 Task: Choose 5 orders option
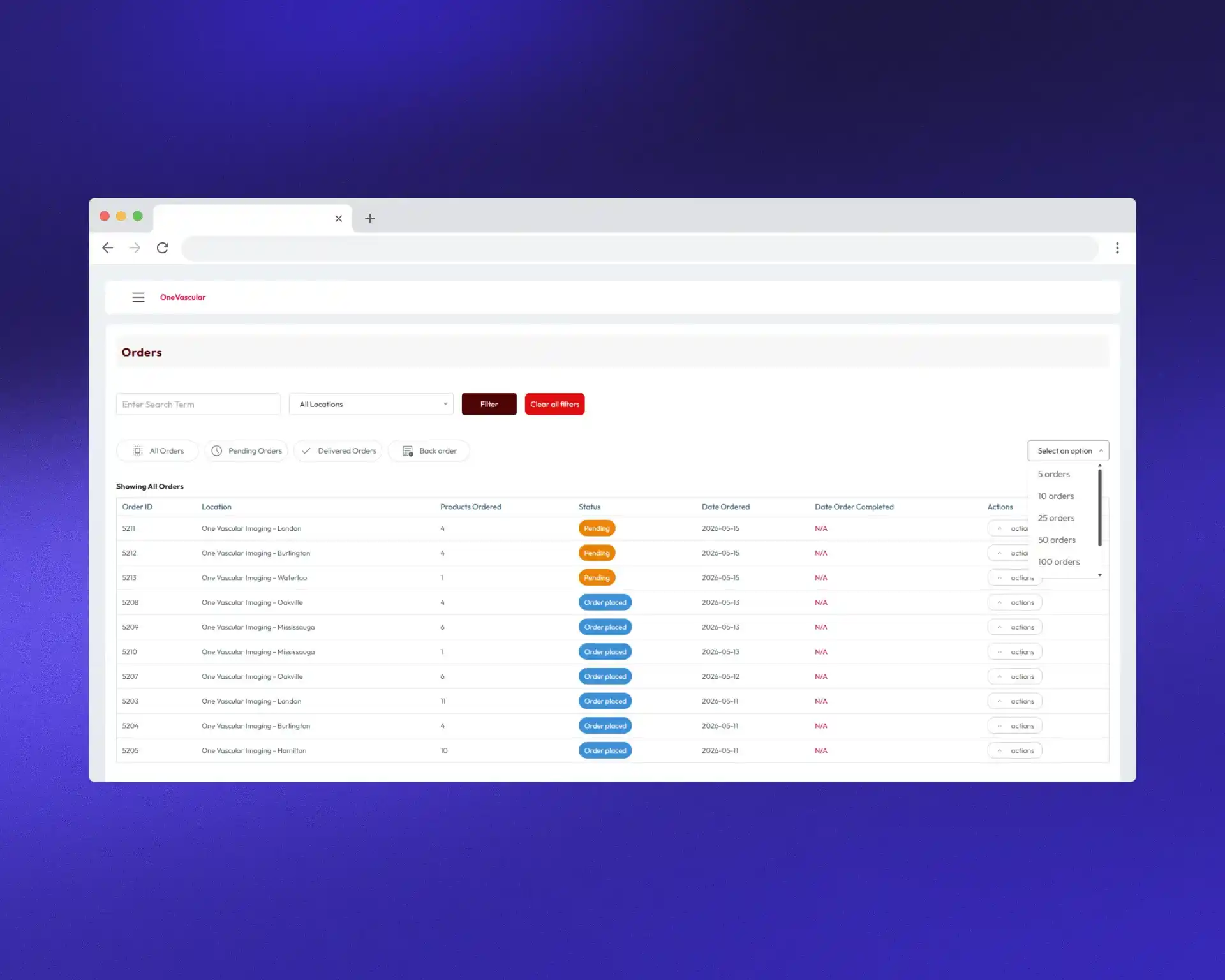click(1054, 475)
